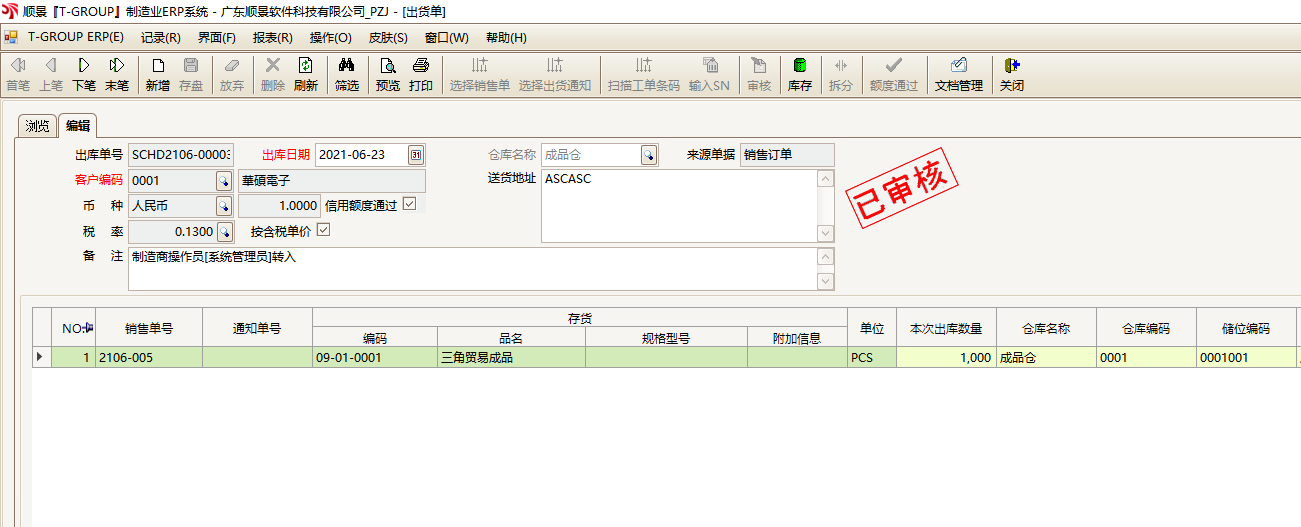The image size is (1301, 527).
Task: Expand the 税率 tax rate selector
Action: point(224,232)
